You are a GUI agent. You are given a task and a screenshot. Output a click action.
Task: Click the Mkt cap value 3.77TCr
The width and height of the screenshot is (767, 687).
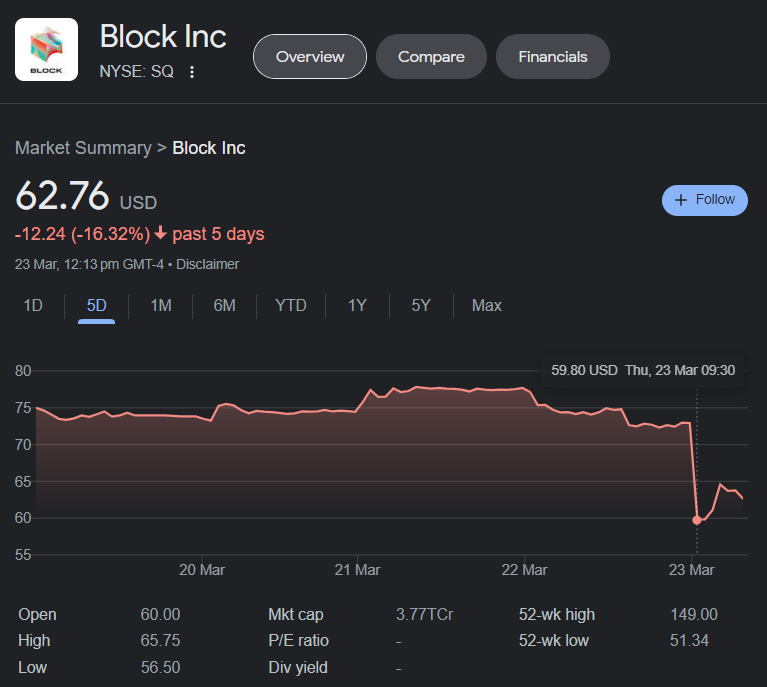tap(425, 614)
